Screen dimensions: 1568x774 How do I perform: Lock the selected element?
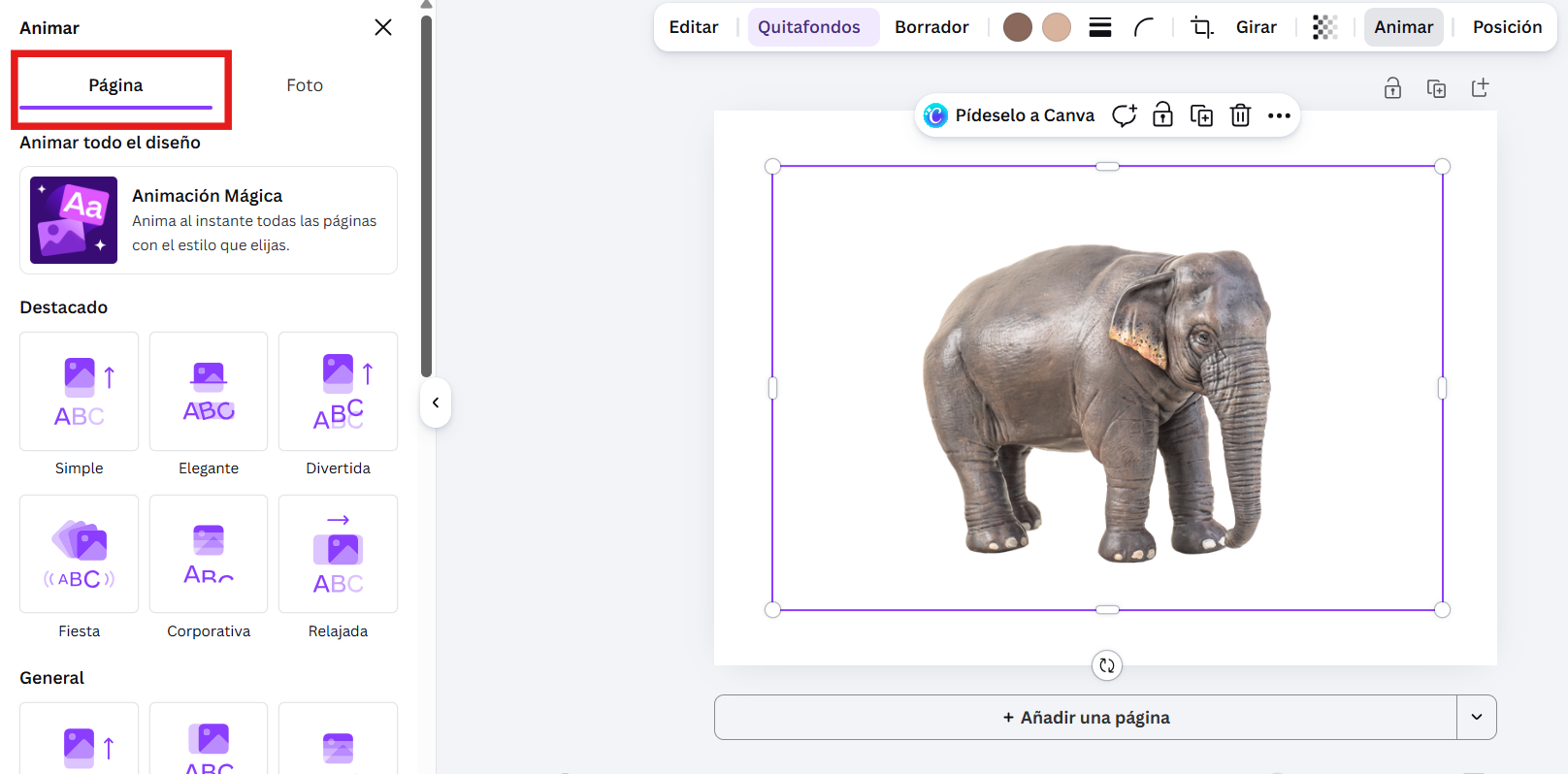click(x=1162, y=115)
